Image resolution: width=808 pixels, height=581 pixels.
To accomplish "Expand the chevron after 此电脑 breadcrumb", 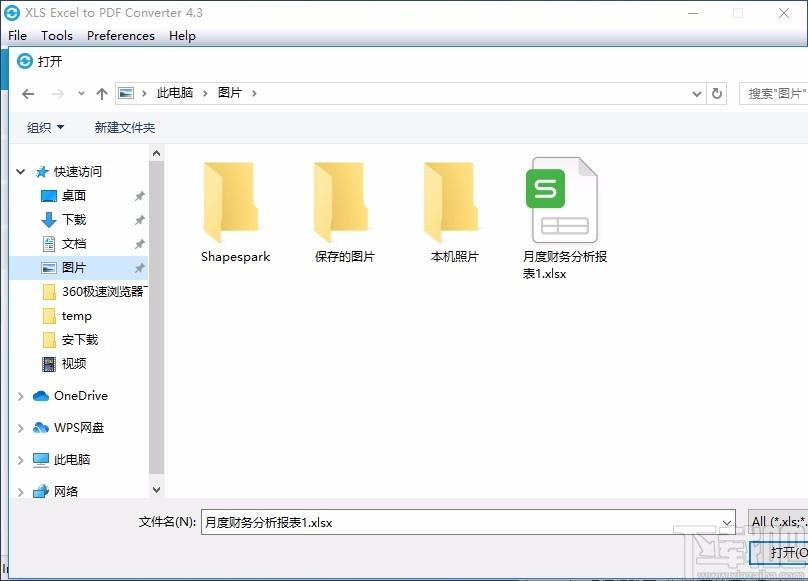I will 205,93.
